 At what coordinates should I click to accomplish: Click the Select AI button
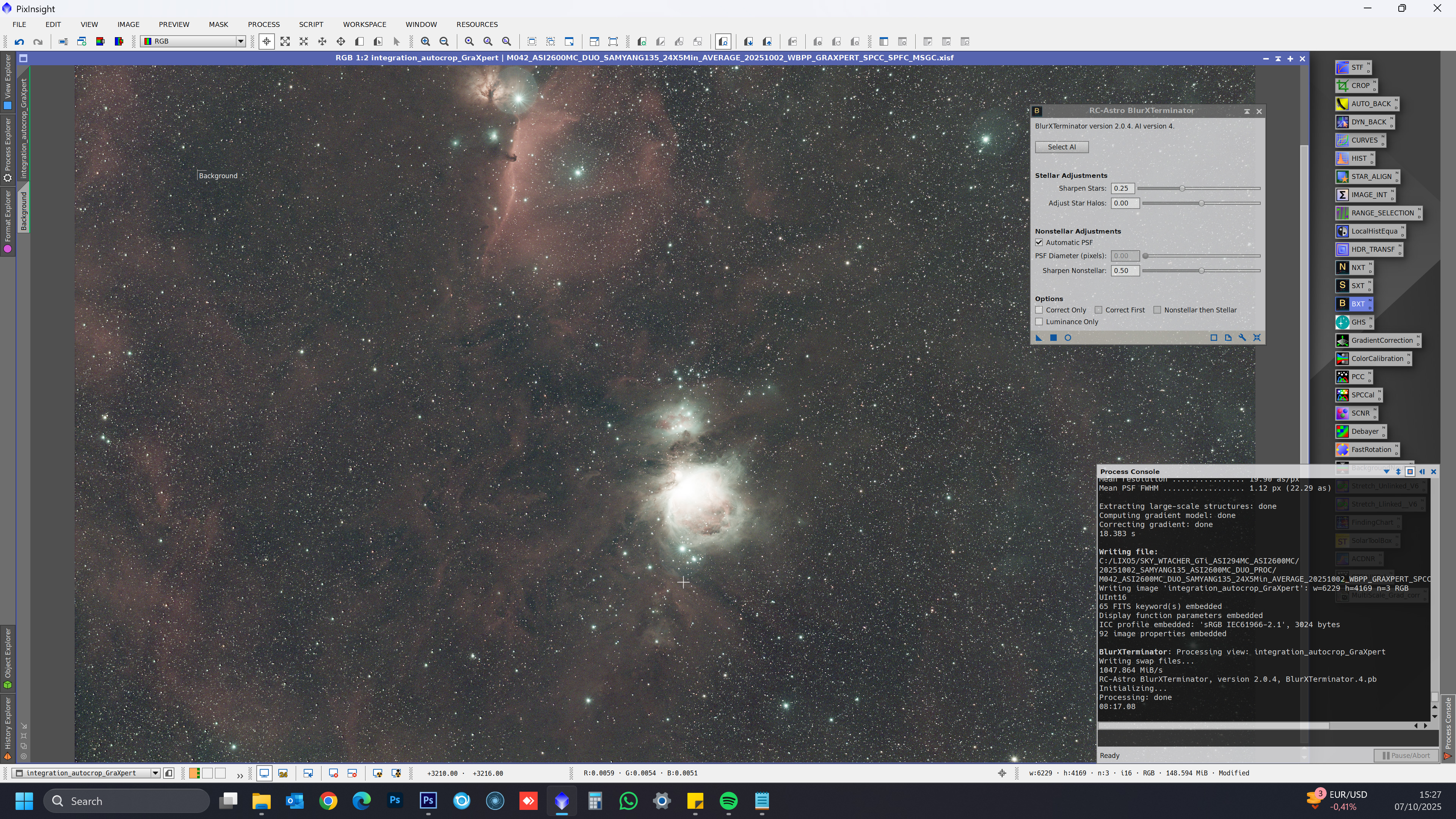click(x=1062, y=147)
